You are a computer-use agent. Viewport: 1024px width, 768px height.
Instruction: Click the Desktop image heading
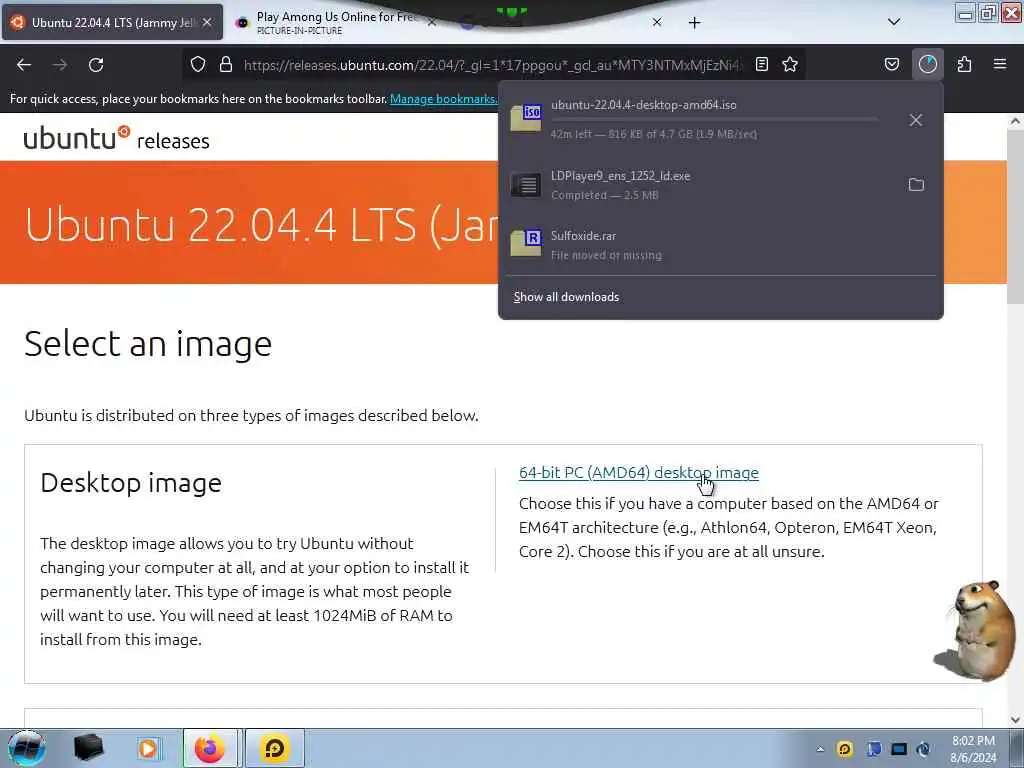click(x=131, y=483)
